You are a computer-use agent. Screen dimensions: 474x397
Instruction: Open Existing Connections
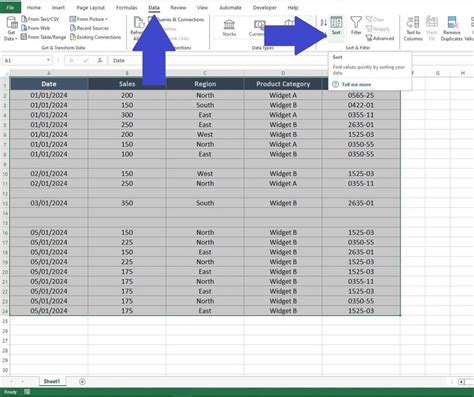click(x=95, y=37)
